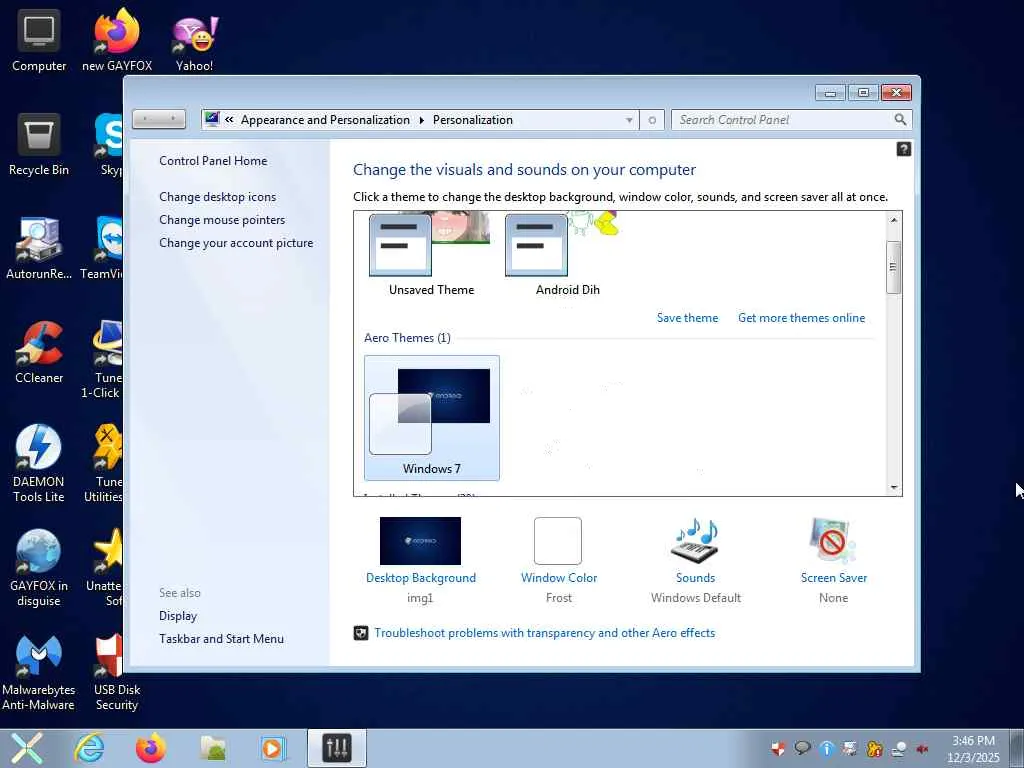This screenshot has height=768, width=1024.
Task: Select the Recycle Bin desktop icon
Action: (x=39, y=144)
